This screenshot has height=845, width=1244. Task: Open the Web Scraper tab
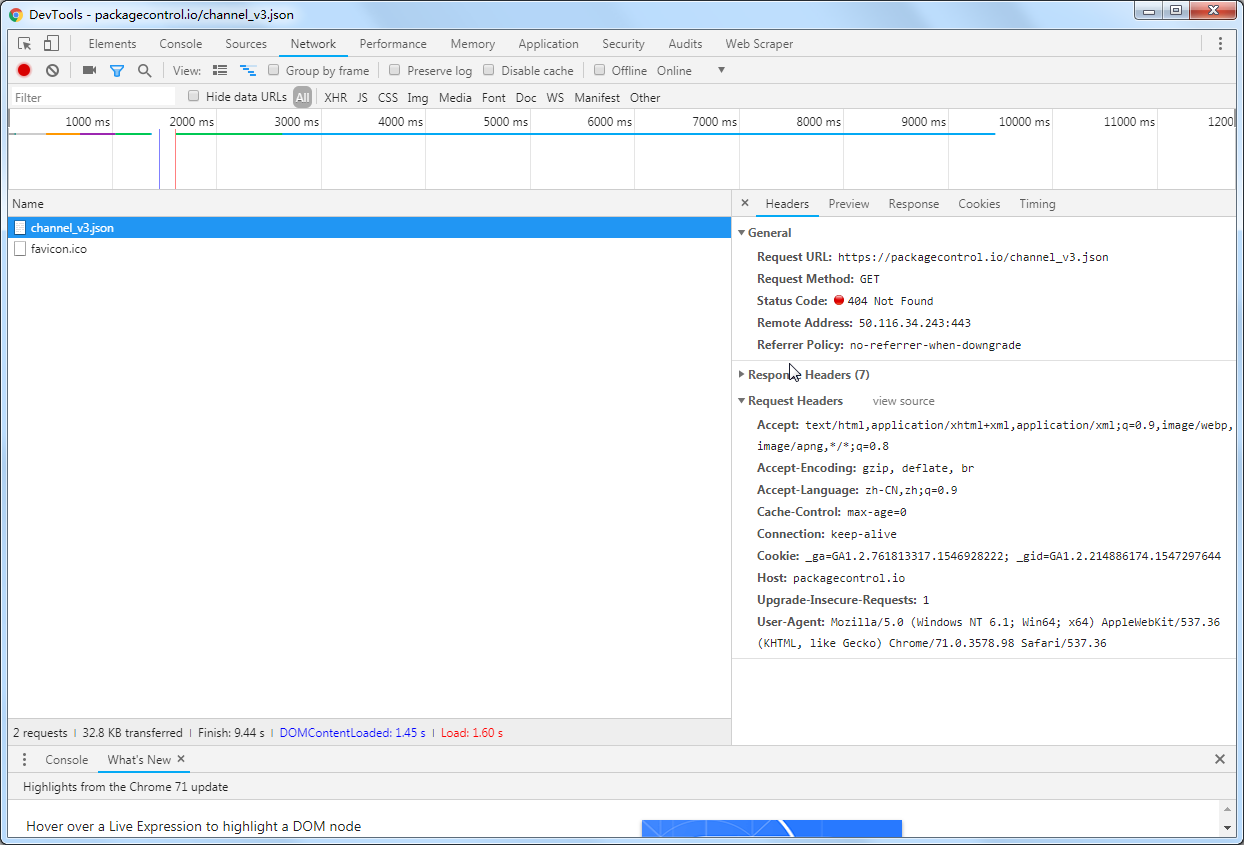tap(758, 44)
